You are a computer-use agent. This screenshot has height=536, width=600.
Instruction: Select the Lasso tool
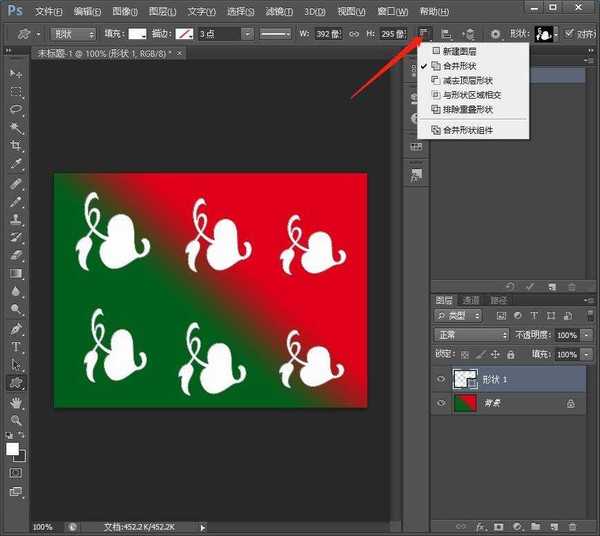(x=16, y=110)
